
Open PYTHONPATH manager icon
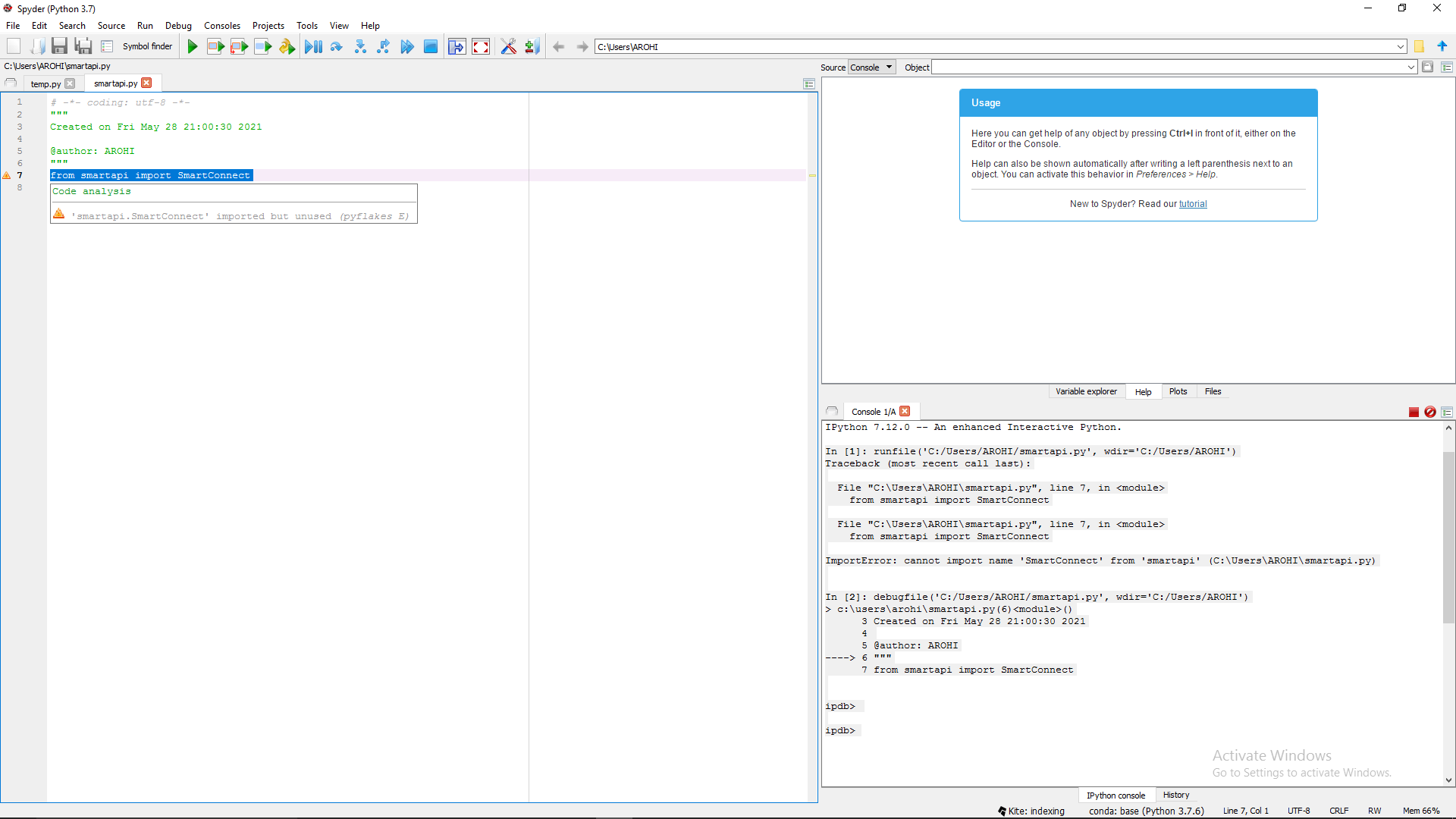coord(532,46)
